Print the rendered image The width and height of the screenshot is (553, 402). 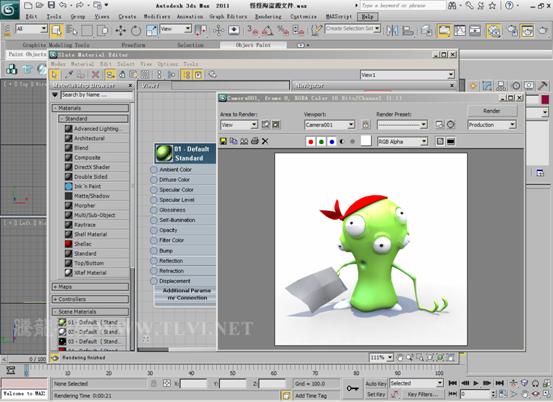coord(255,141)
